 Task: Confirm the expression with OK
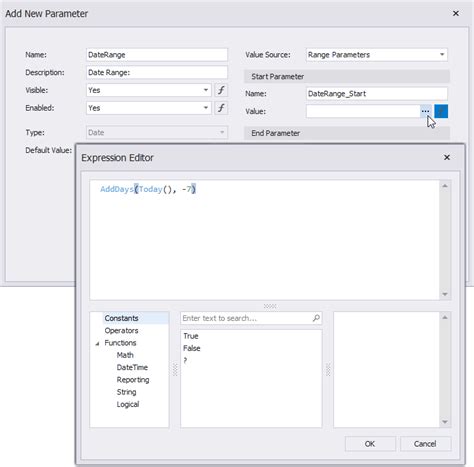coord(370,444)
